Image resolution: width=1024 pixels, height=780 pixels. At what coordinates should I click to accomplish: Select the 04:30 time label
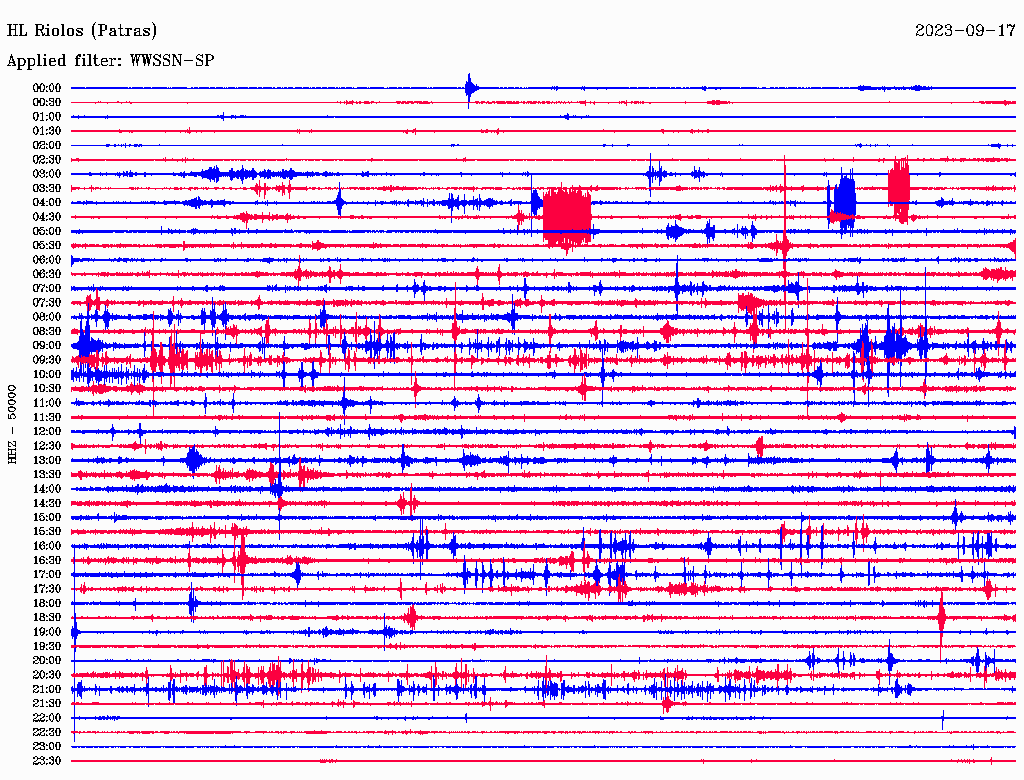pyautogui.click(x=47, y=217)
